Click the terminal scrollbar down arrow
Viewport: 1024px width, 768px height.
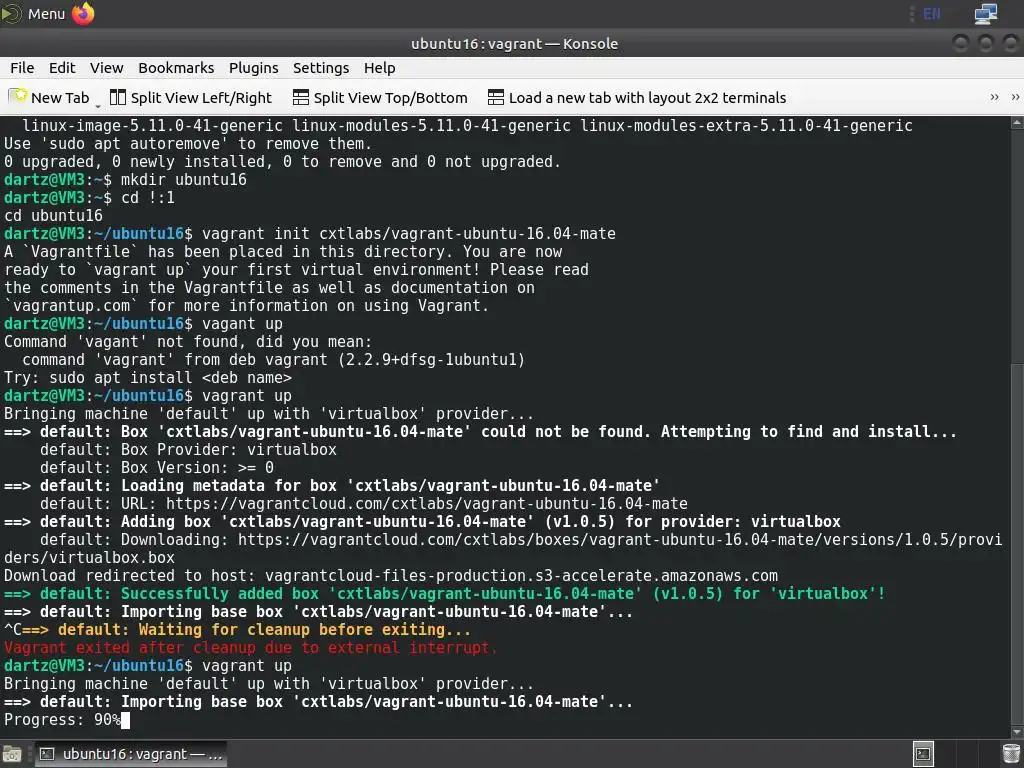(x=1017, y=732)
